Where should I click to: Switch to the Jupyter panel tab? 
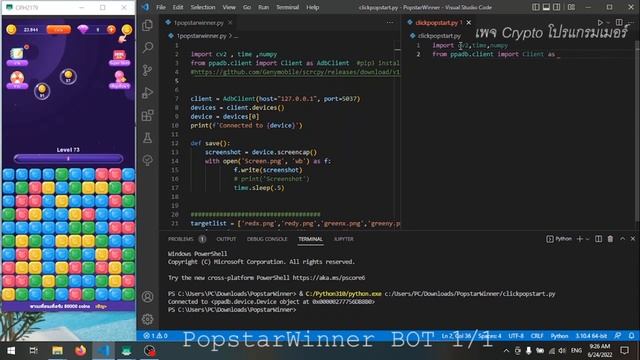pos(344,239)
